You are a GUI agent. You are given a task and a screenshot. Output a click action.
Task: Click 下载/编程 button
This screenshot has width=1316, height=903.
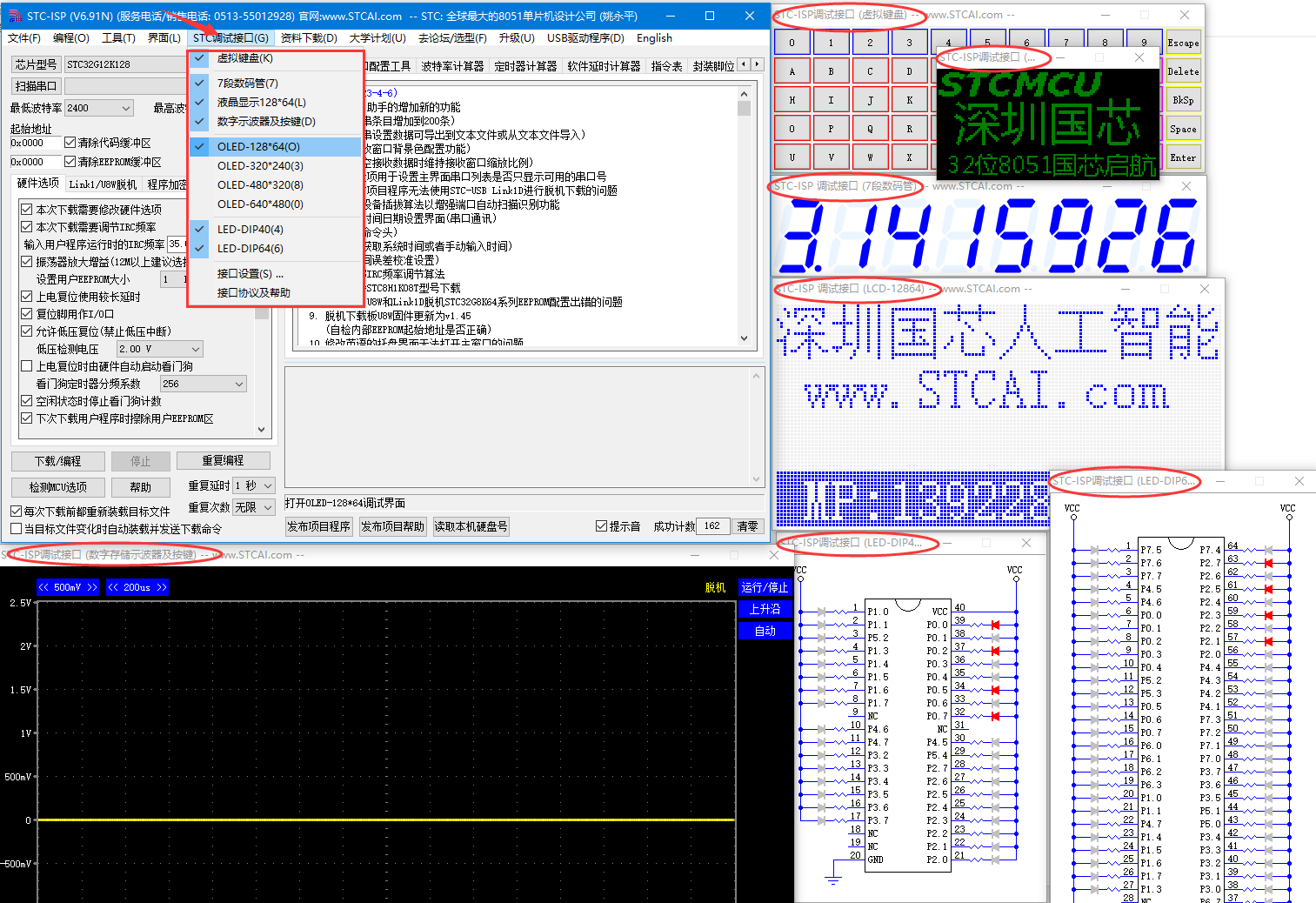(x=58, y=461)
